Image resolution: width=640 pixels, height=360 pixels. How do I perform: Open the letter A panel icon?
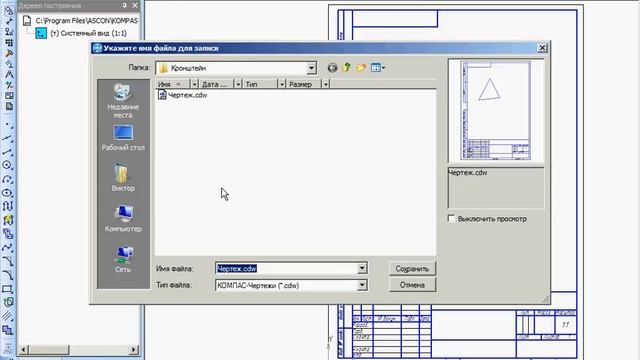pos(8,74)
